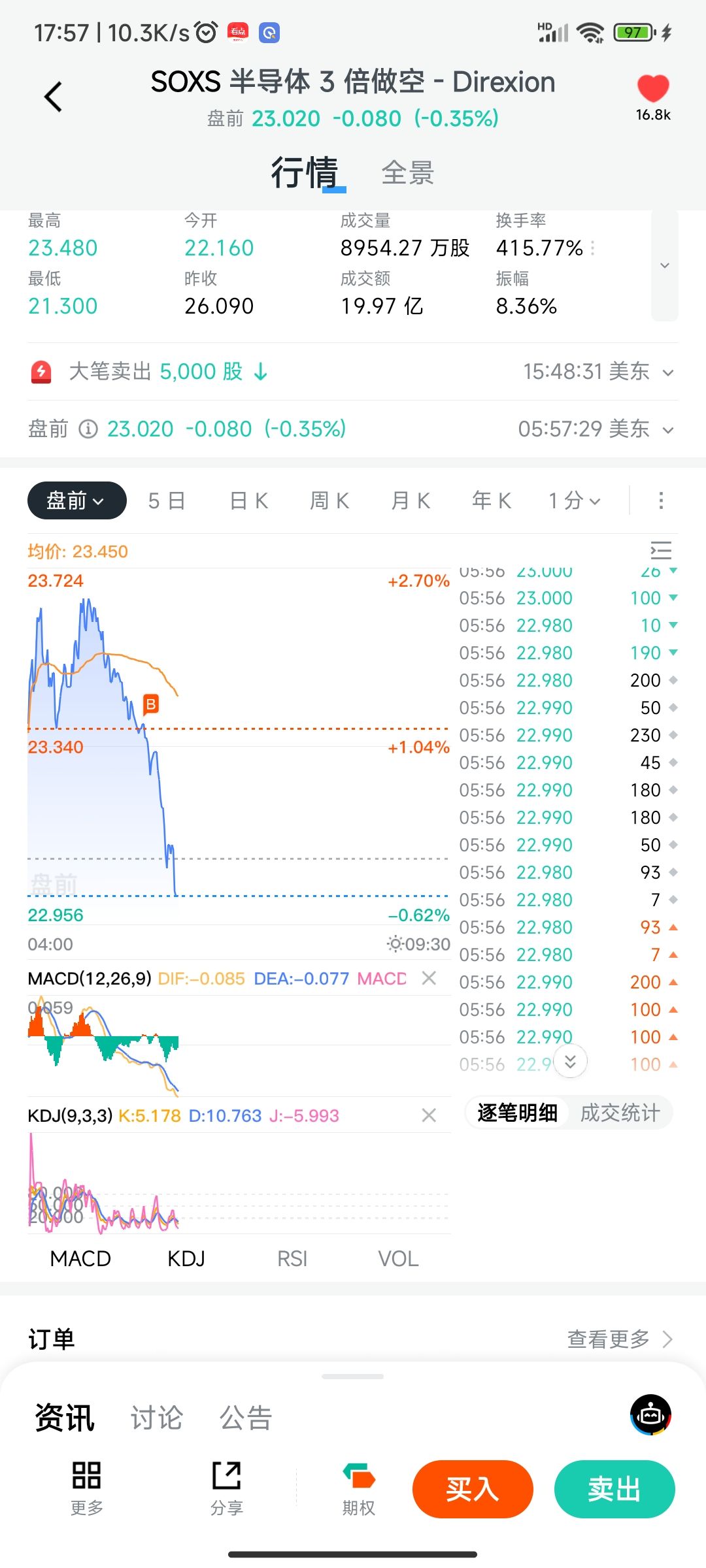Open the 1分 interval dropdown
This screenshot has width=706, height=1568.
tap(574, 500)
